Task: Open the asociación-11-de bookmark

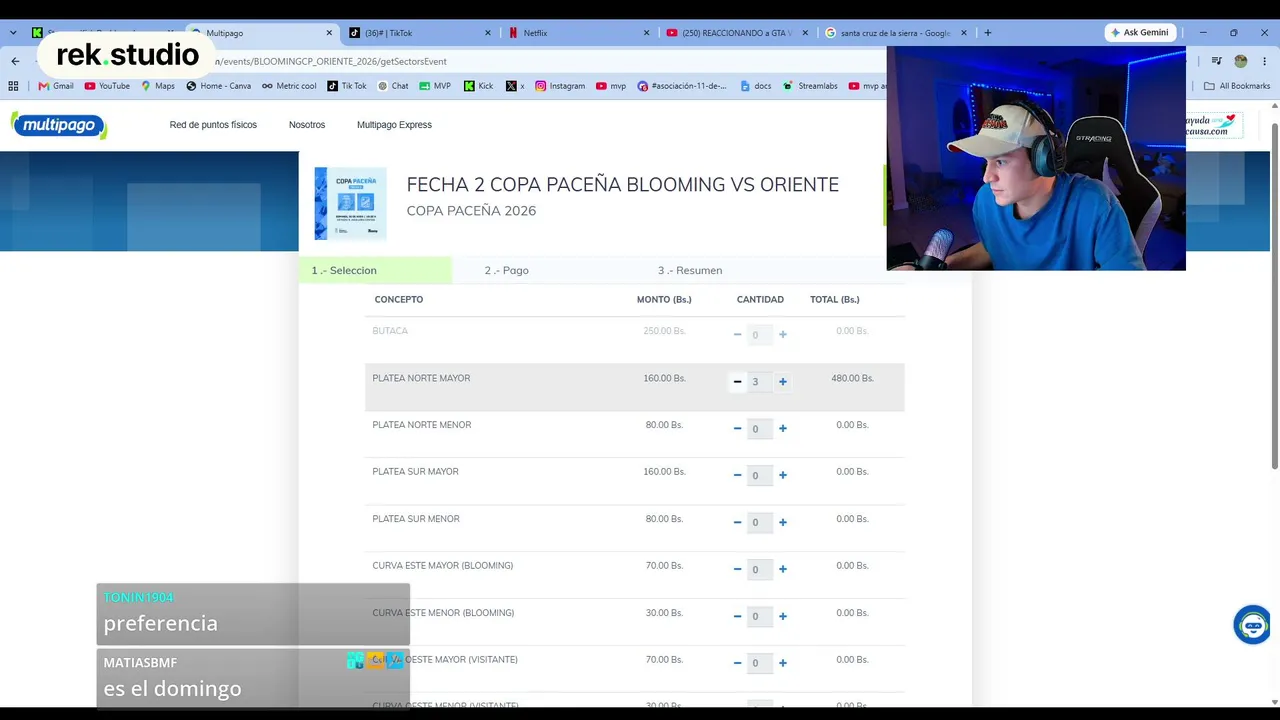Action: pos(681,86)
